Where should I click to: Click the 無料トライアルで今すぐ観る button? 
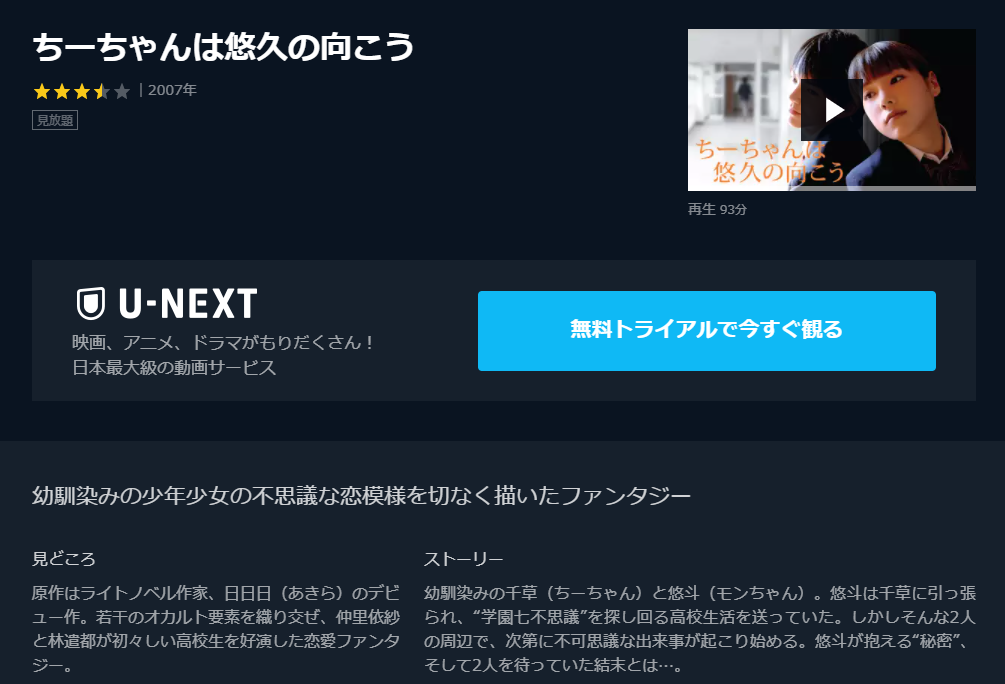coord(706,331)
